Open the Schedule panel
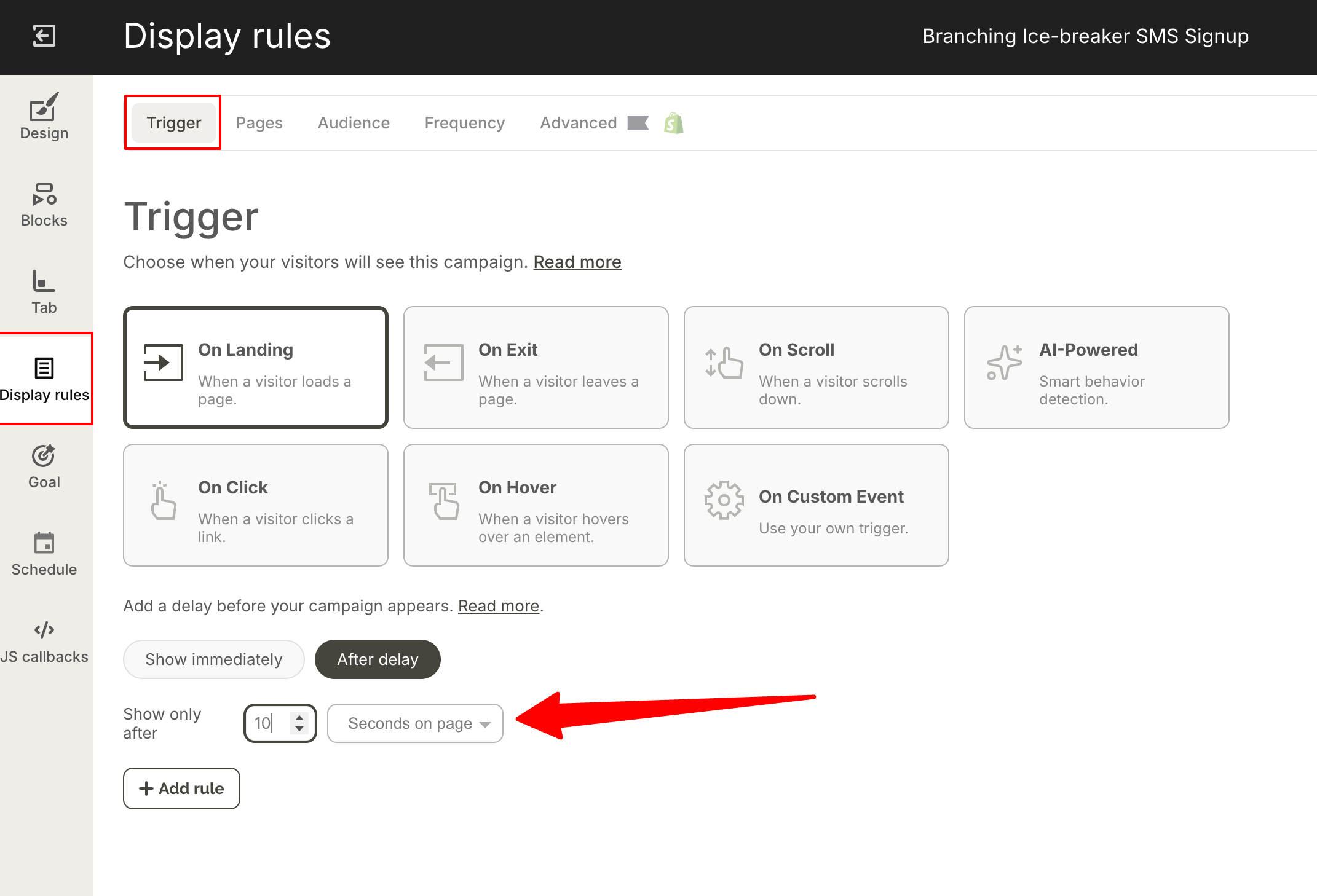The image size is (1317, 896). point(44,552)
